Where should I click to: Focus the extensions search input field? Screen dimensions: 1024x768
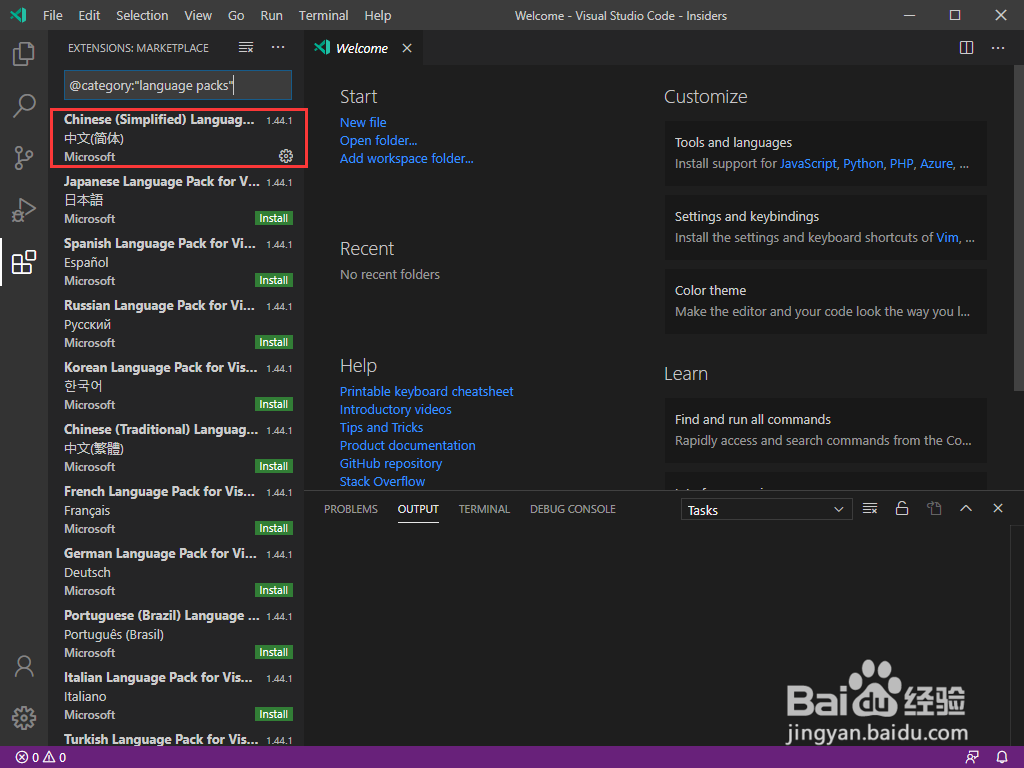[x=178, y=86]
